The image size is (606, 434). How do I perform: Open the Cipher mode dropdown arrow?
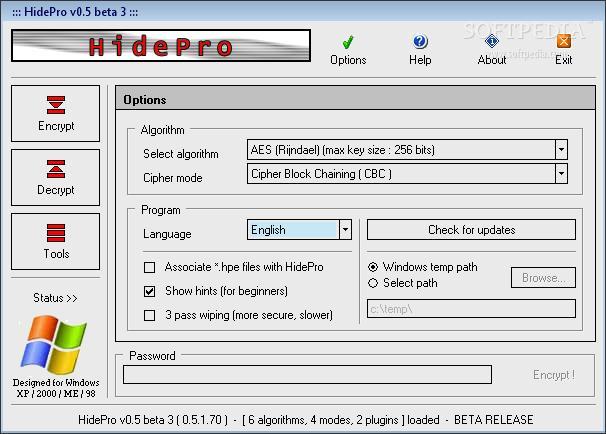click(561, 174)
